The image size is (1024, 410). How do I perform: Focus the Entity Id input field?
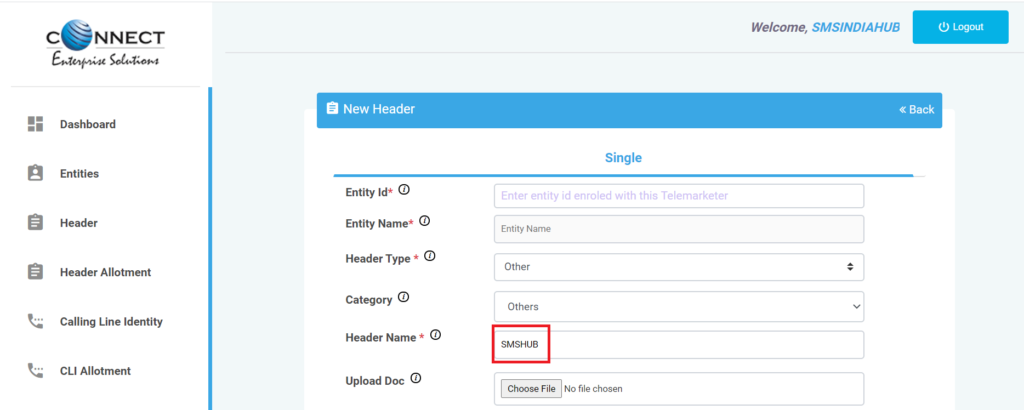click(679, 196)
